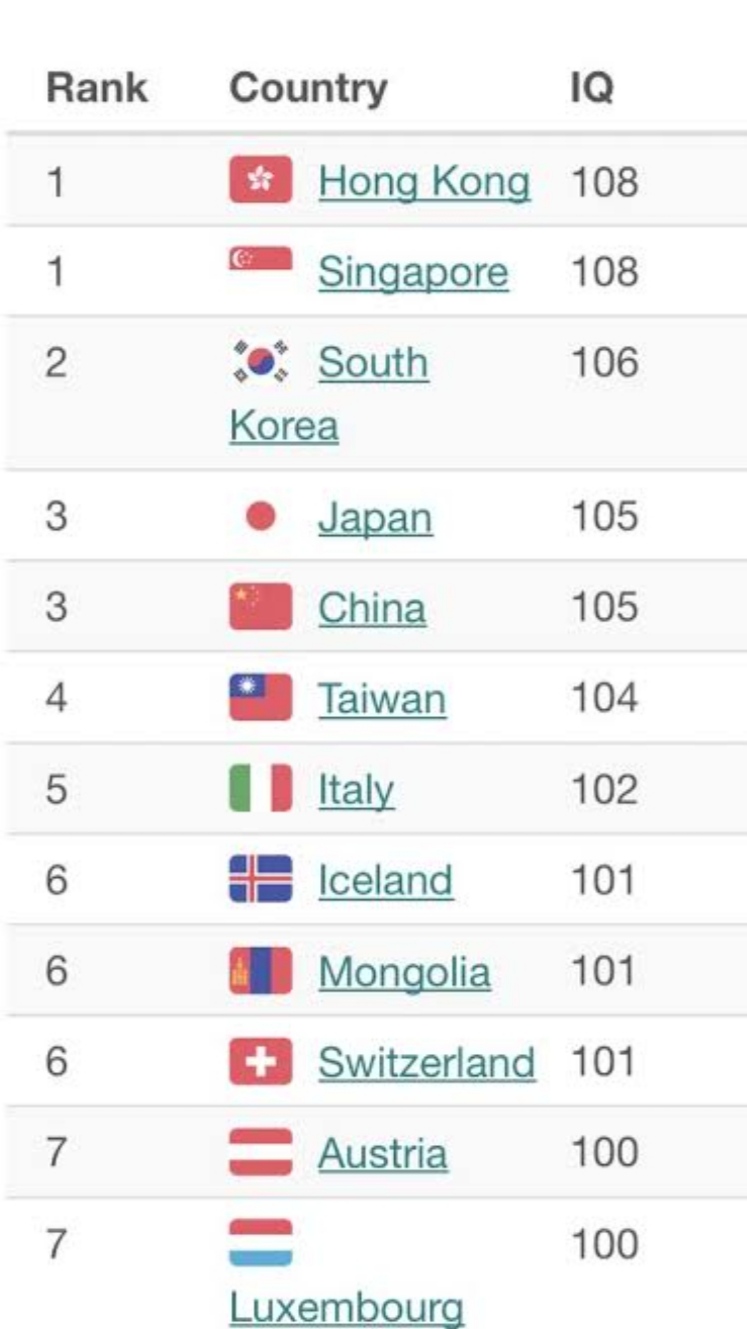
Task: Open the China country link
Action: click(x=372, y=608)
